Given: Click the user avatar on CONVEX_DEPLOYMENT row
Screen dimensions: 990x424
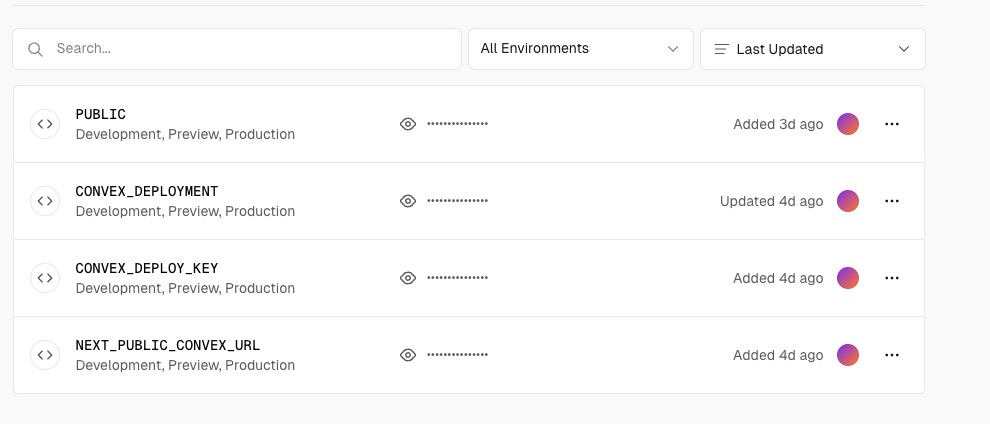Looking at the screenshot, I should pos(848,201).
